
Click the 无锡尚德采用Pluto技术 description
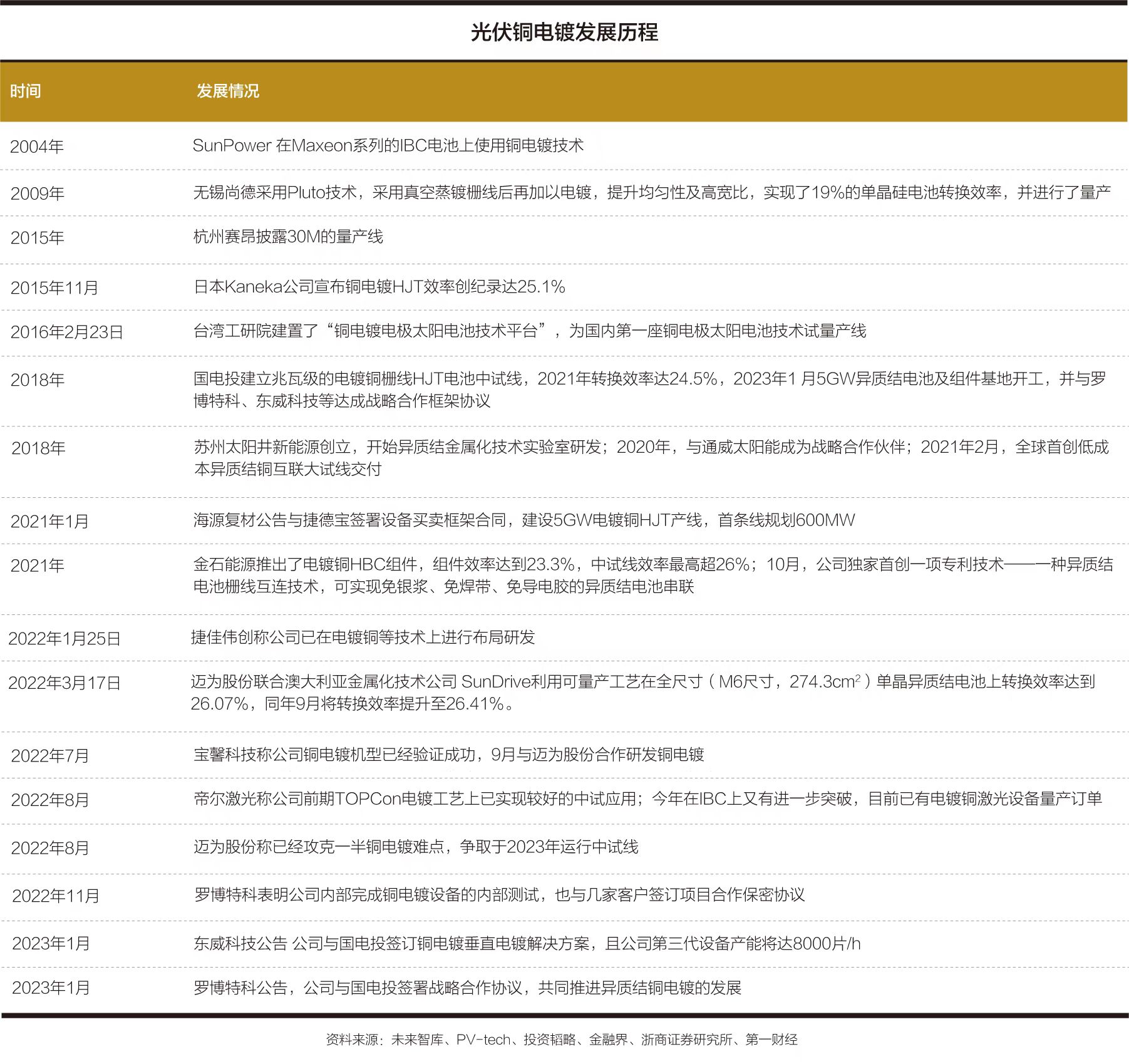tap(652, 192)
